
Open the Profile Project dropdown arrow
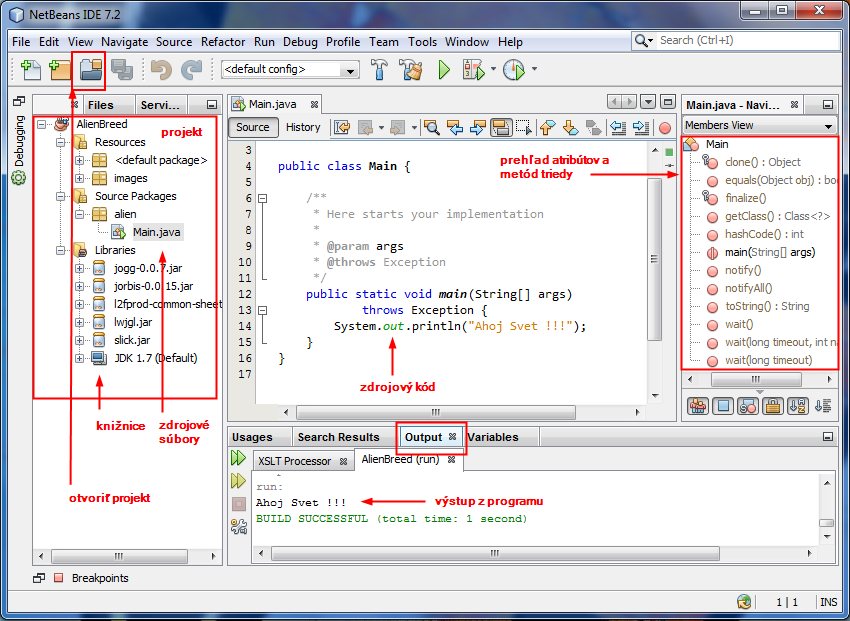point(534,69)
